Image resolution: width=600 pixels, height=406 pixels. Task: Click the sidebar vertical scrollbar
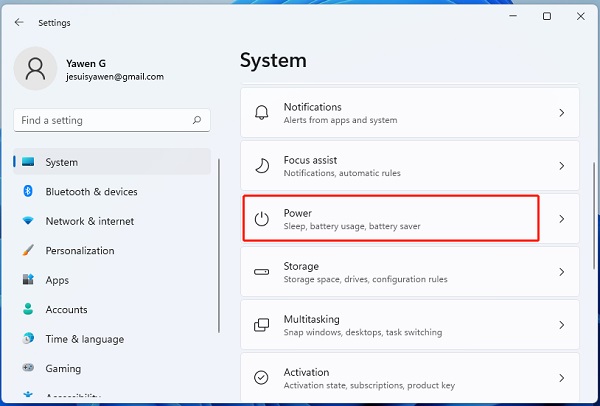pyautogui.click(x=219, y=246)
